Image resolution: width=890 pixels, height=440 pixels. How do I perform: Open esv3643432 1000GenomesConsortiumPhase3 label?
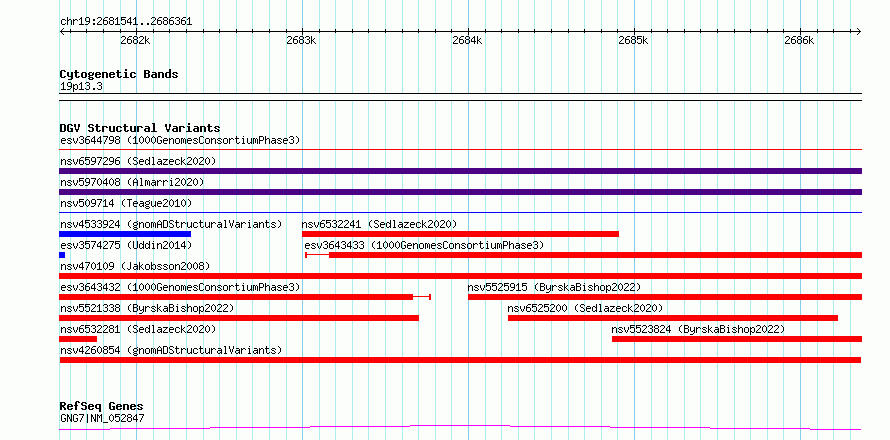pos(179,287)
